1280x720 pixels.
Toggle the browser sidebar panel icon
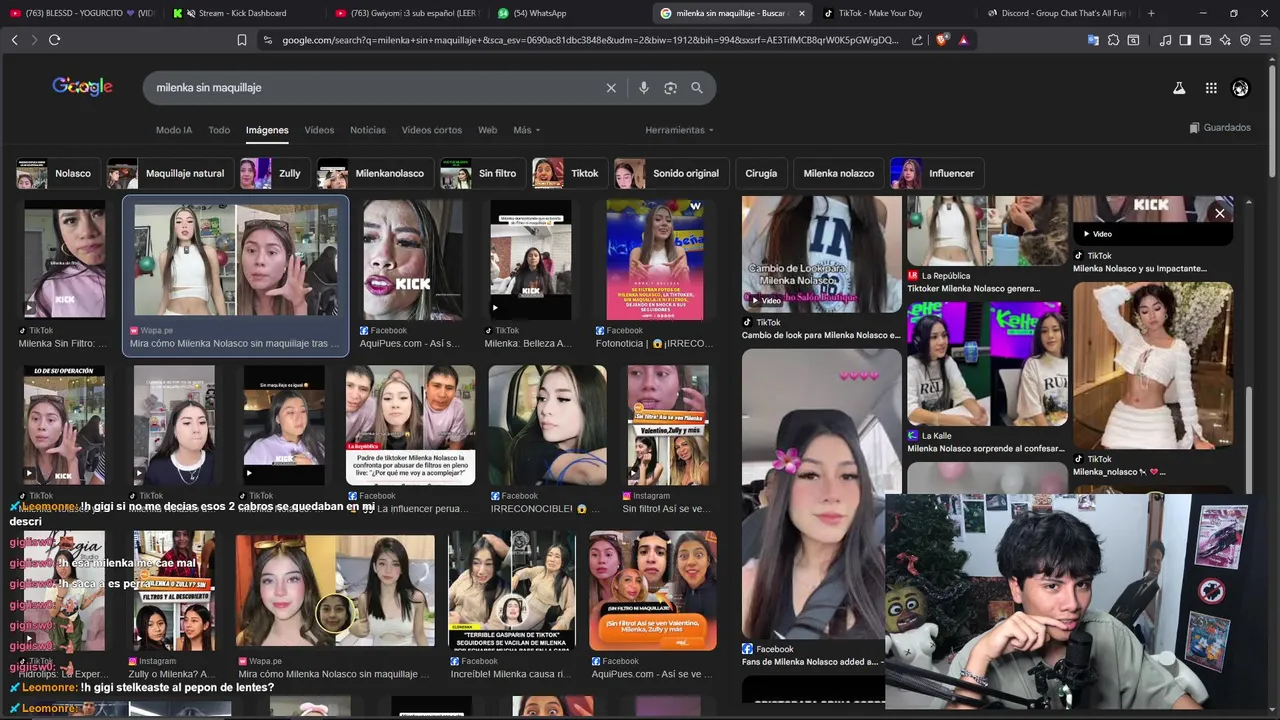click(1185, 40)
